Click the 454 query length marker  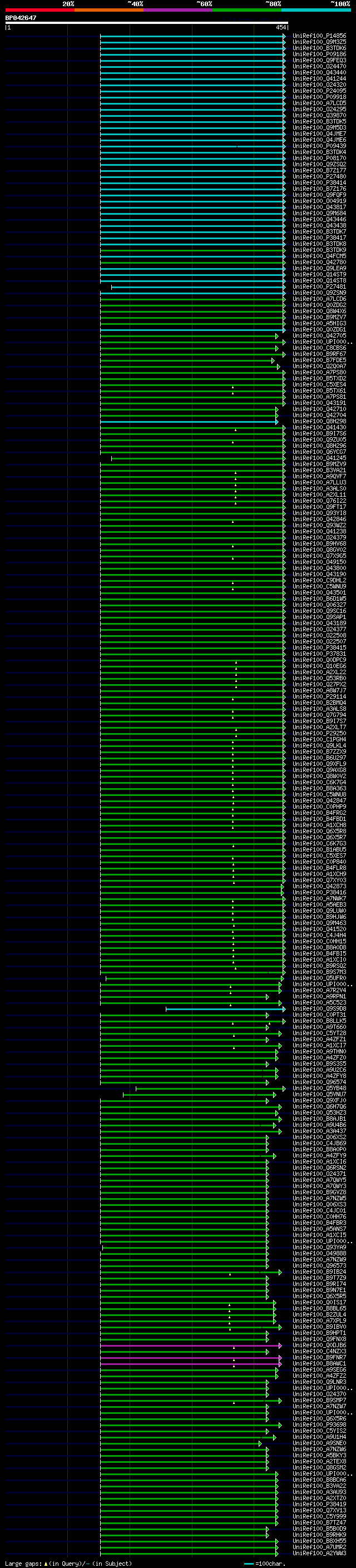click(x=280, y=27)
